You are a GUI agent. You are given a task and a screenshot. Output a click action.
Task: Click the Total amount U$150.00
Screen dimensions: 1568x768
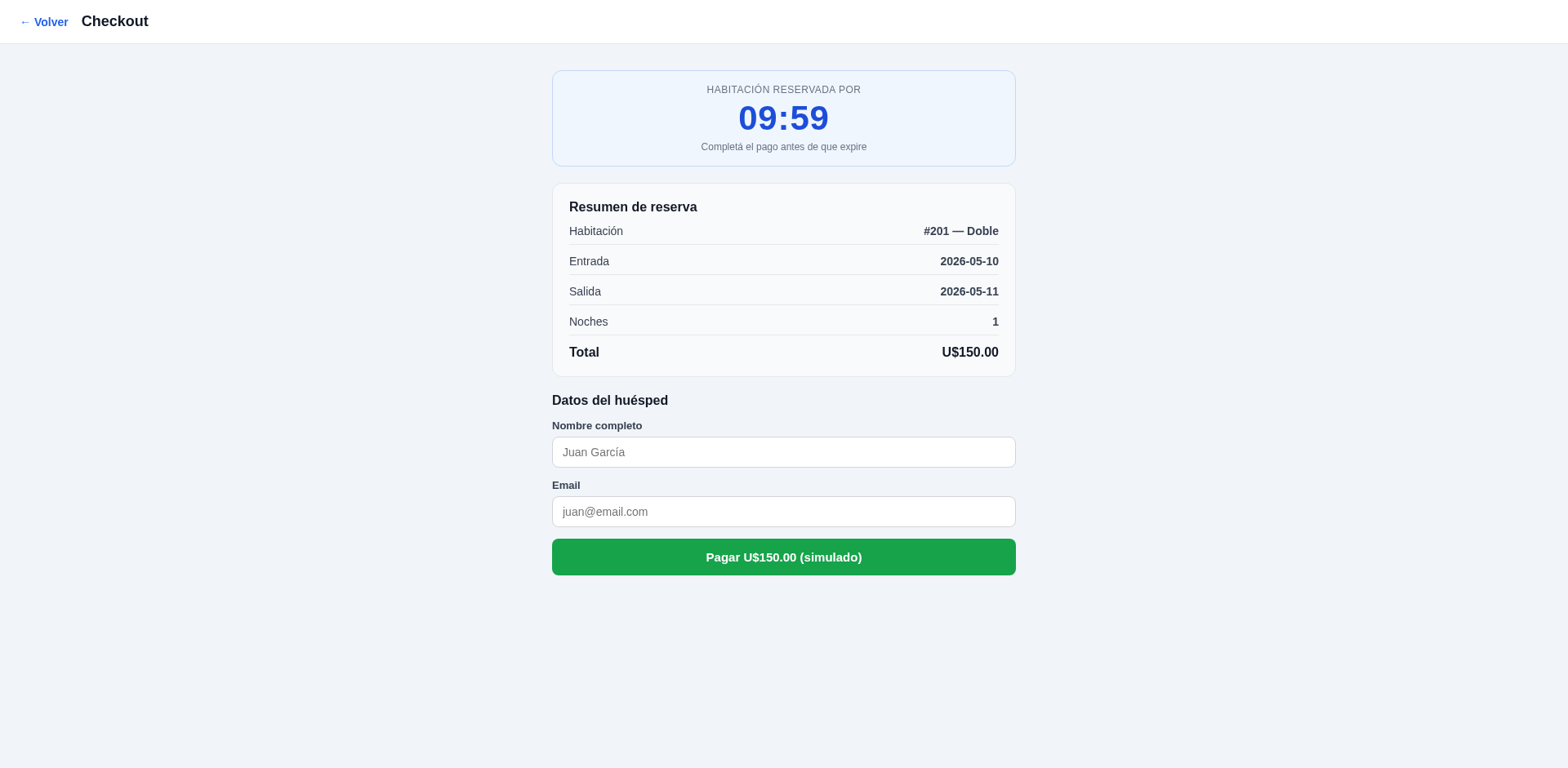(970, 353)
